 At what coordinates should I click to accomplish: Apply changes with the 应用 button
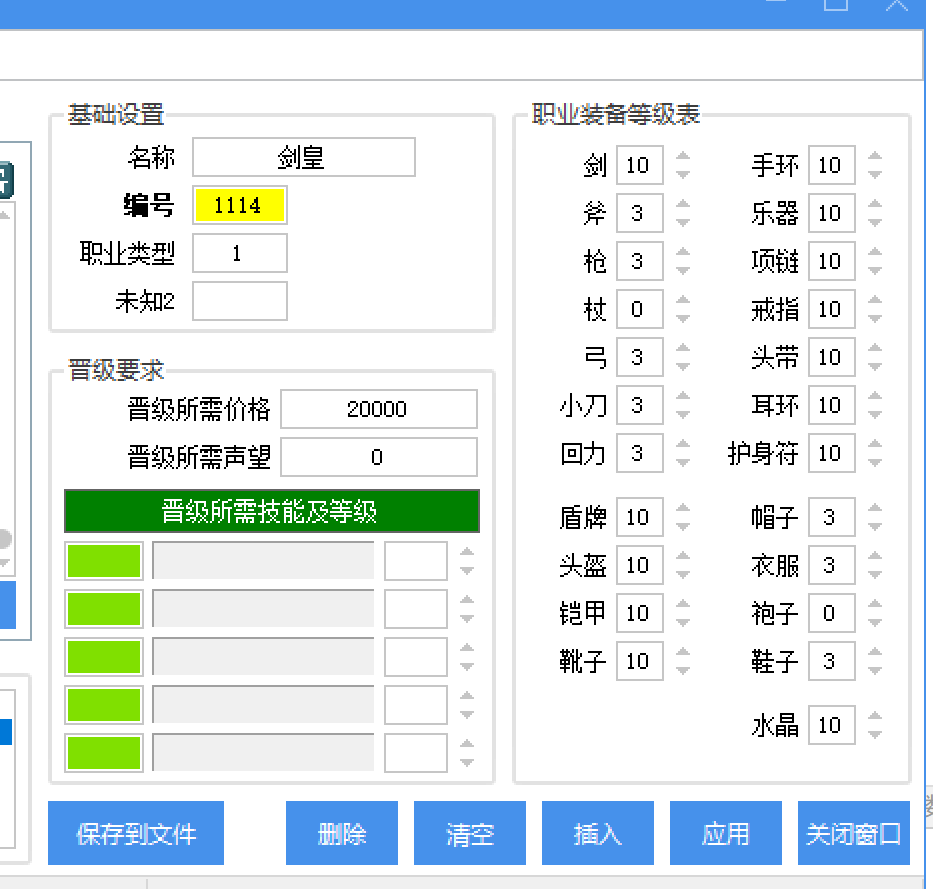coord(725,833)
